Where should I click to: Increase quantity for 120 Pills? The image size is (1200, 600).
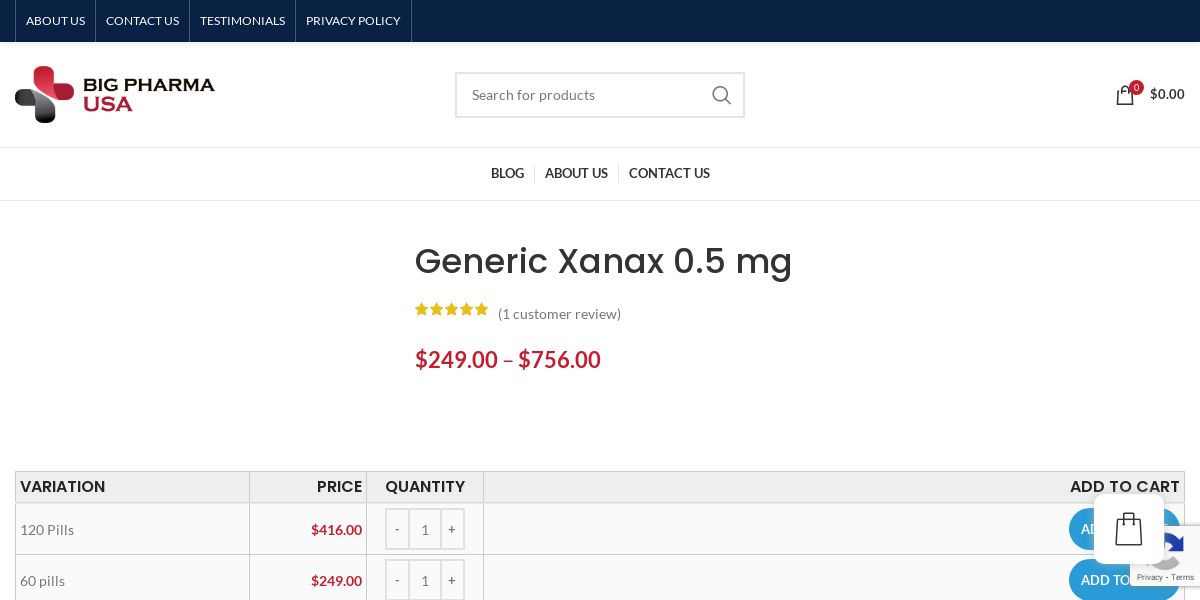(452, 529)
